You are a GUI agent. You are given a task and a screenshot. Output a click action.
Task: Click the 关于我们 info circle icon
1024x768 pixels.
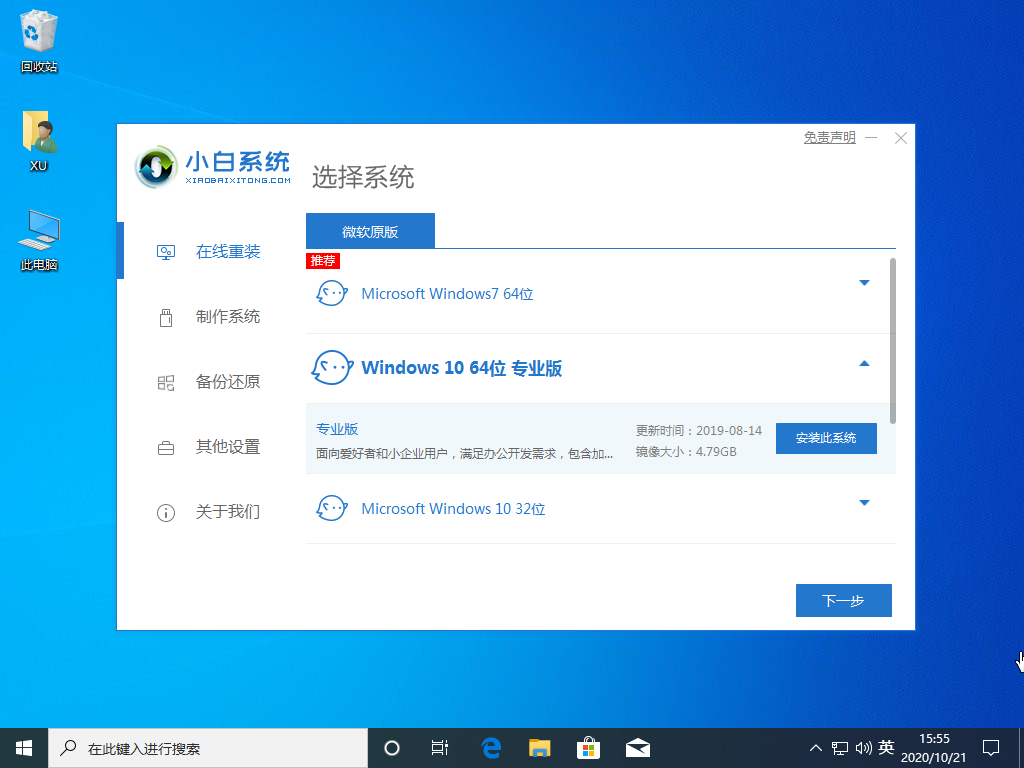(166, 513)
